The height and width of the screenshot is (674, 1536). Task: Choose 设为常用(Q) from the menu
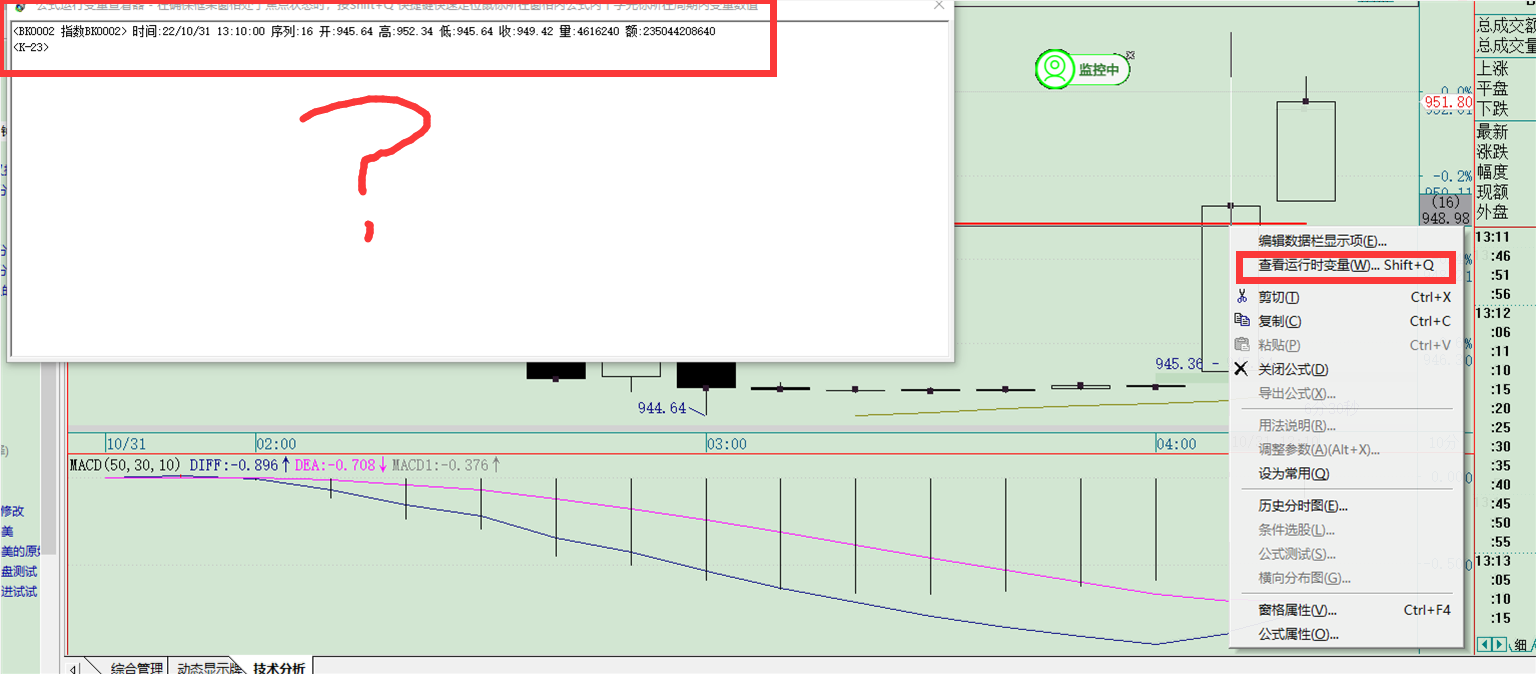[1345, 473]
